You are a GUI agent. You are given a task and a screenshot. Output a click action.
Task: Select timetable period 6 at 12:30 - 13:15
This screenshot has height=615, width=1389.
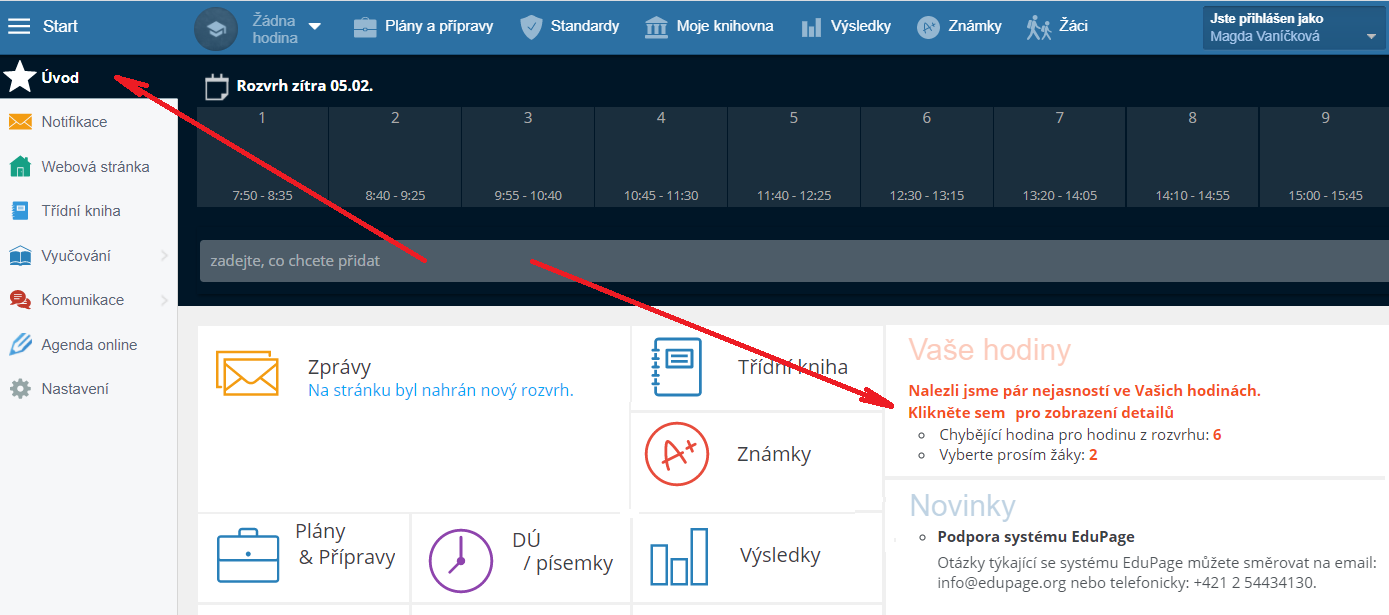(927, 157)
